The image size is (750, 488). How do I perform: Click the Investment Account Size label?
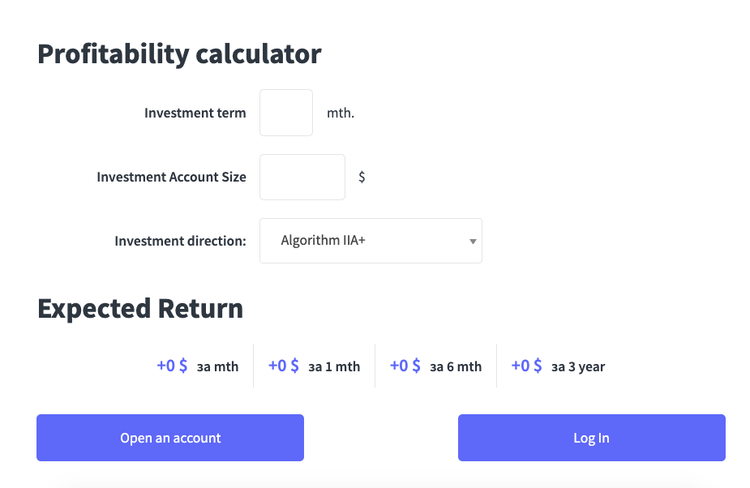click(171, 177)
